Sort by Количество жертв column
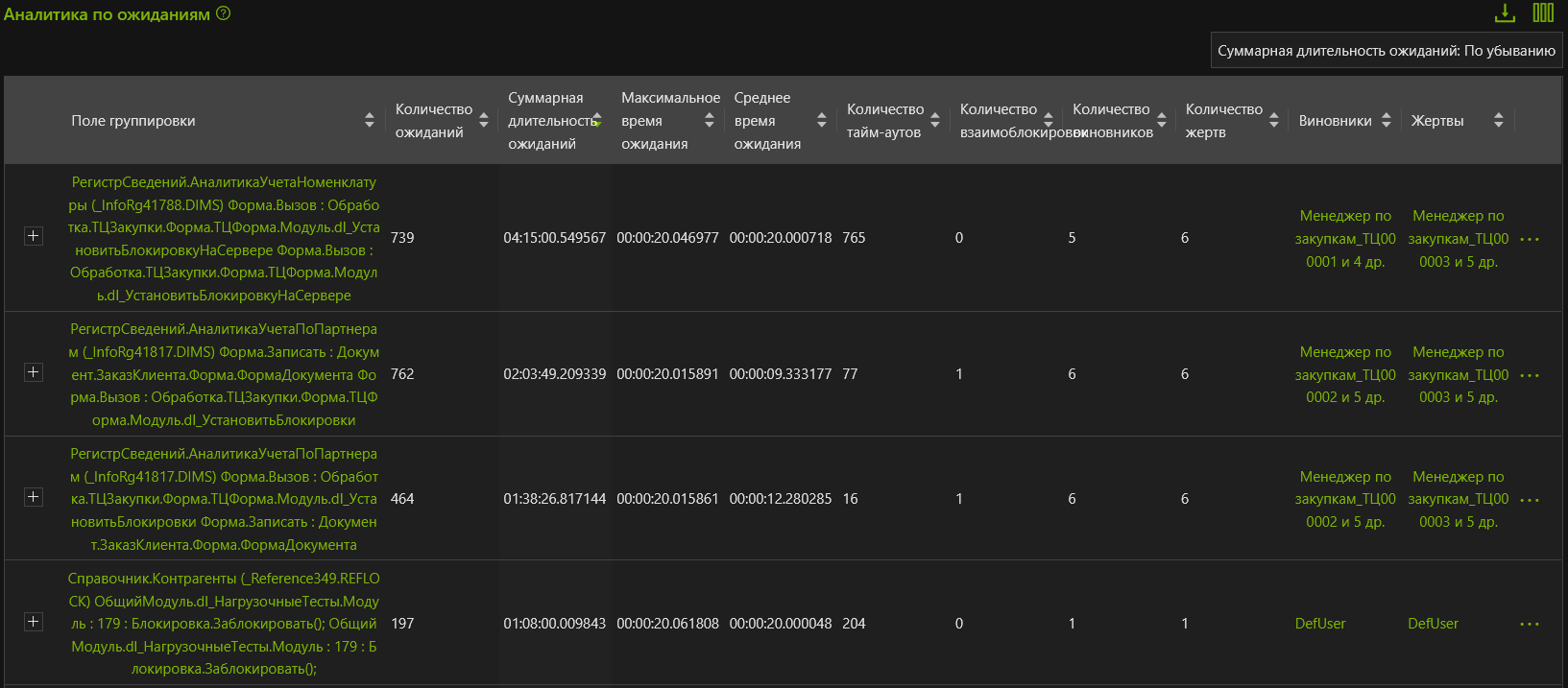Image resolution: width=1568 pixels, height=688 pixels. tap(1273, 120)
